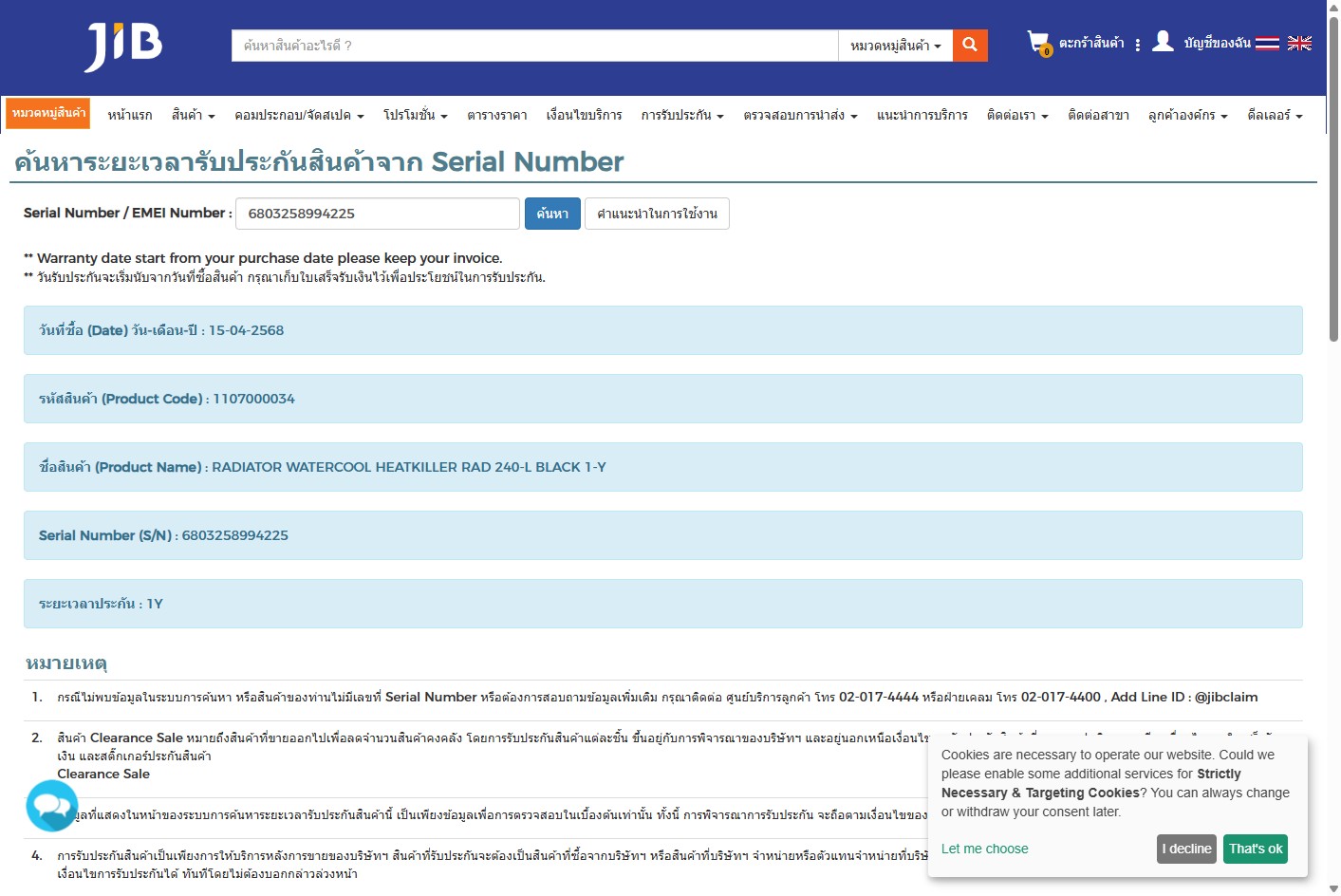Expand คอมประกอบ/จัดสเปค menu
Screen dimensions: 1341x896
(x=299, y=115)
